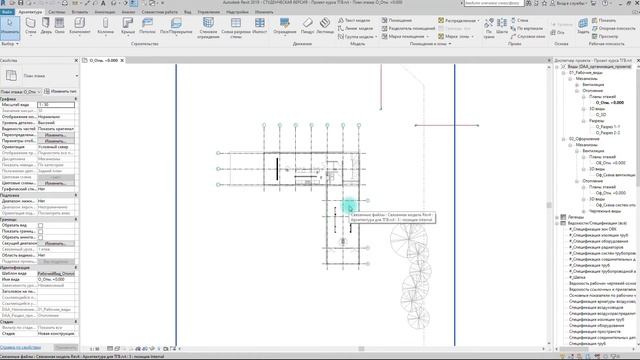Switch to the Совместная работа ribbon tab
Viewport: 640px width, 360px height.
click(160, 12)
